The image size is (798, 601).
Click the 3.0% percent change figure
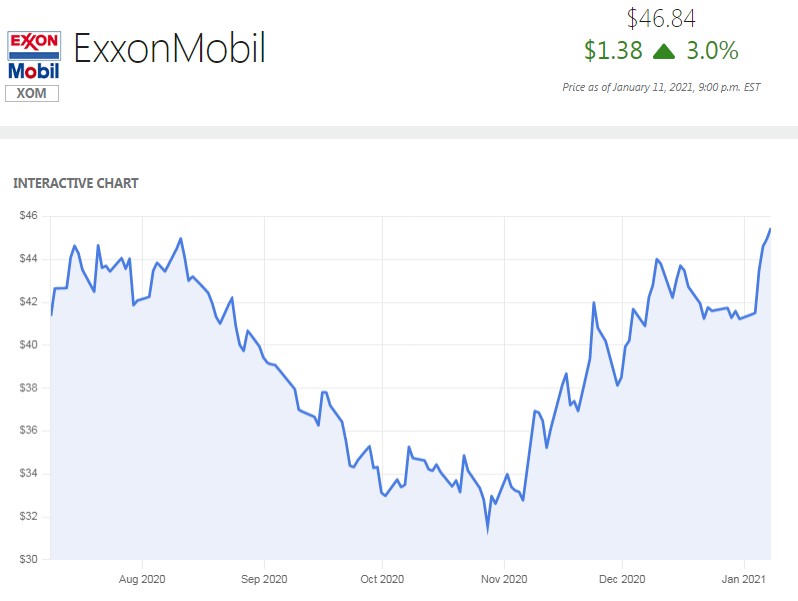(x=711, y=50)
